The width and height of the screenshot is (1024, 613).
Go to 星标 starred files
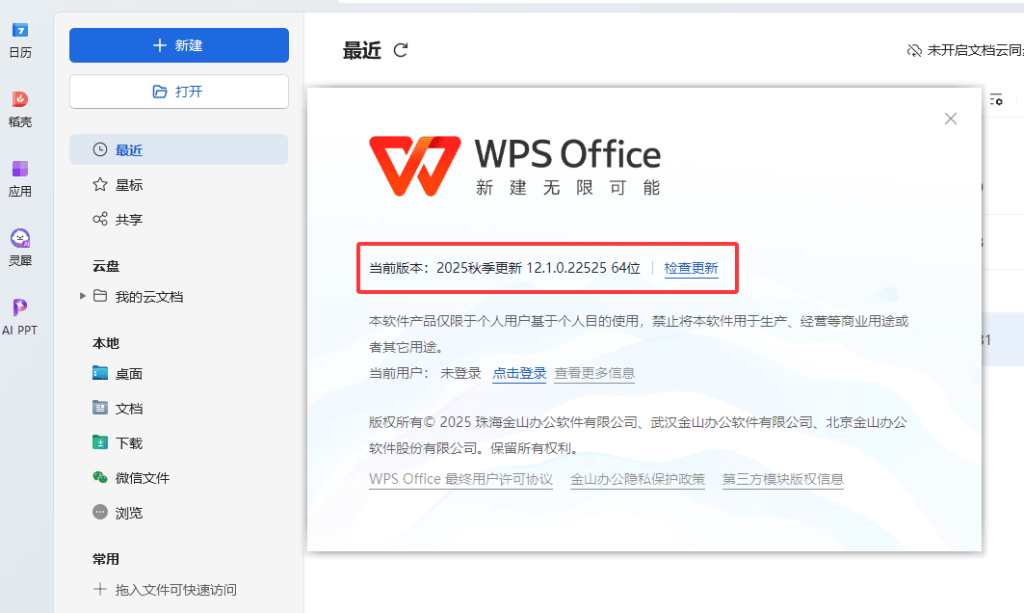128,185
